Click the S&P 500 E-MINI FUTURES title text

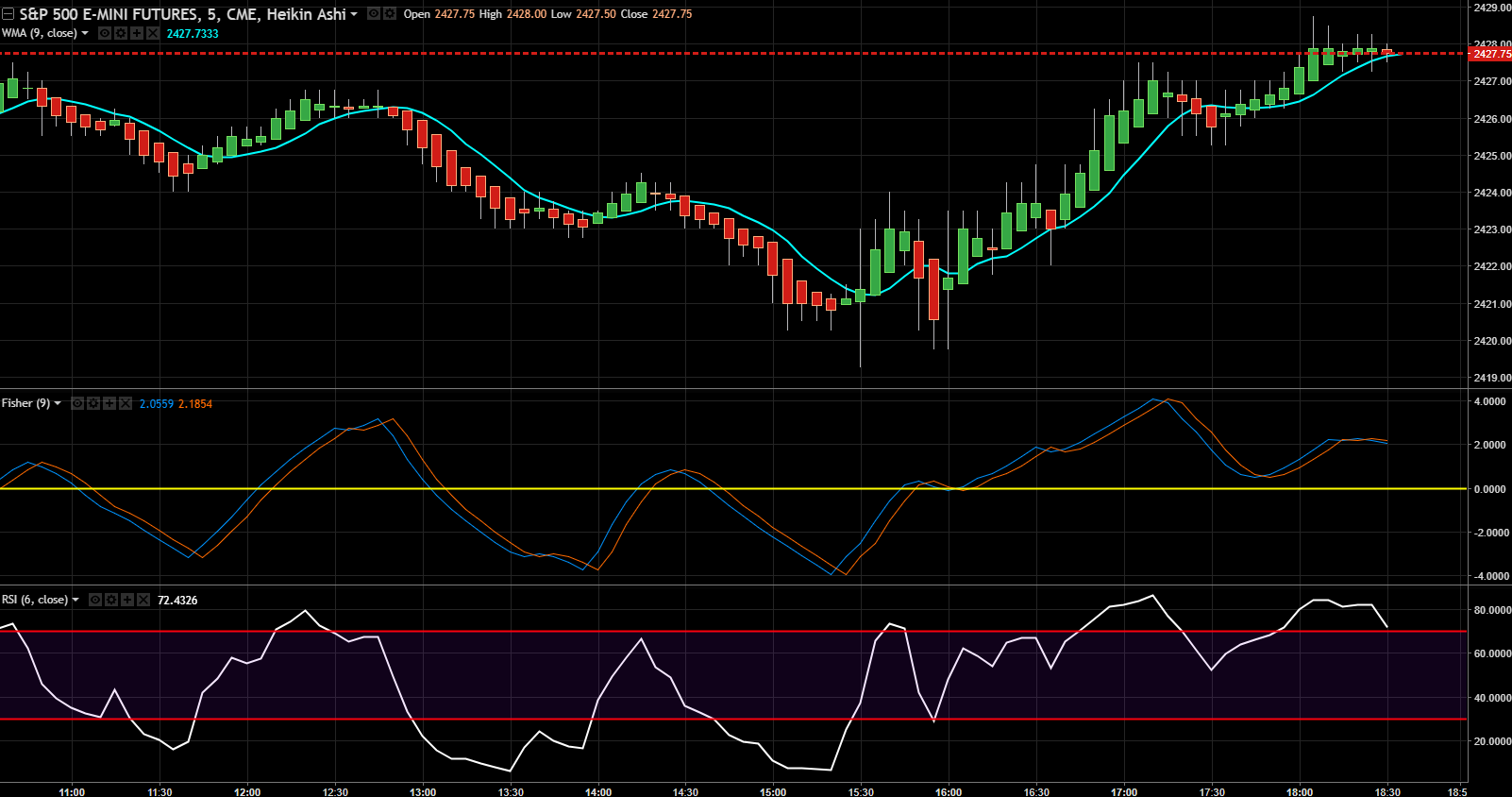(x=109, y=14)
